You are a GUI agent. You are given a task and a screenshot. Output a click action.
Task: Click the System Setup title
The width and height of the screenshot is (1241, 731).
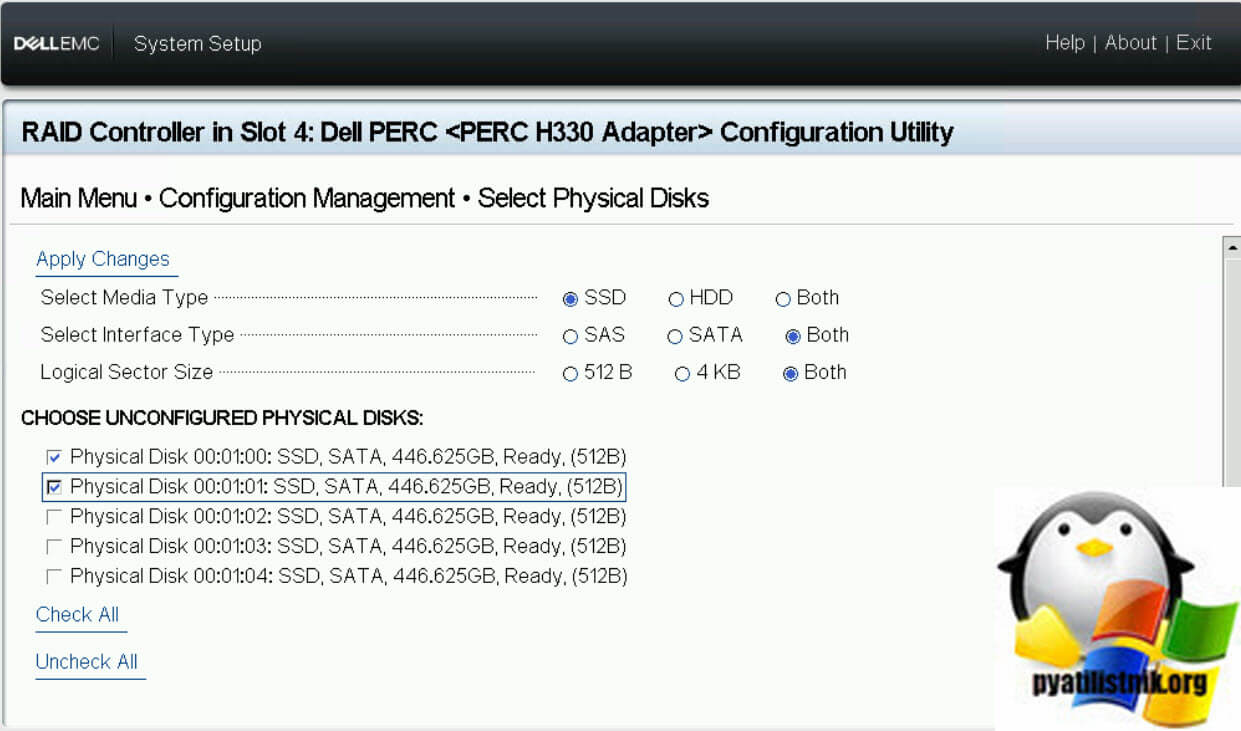[196, 43]
